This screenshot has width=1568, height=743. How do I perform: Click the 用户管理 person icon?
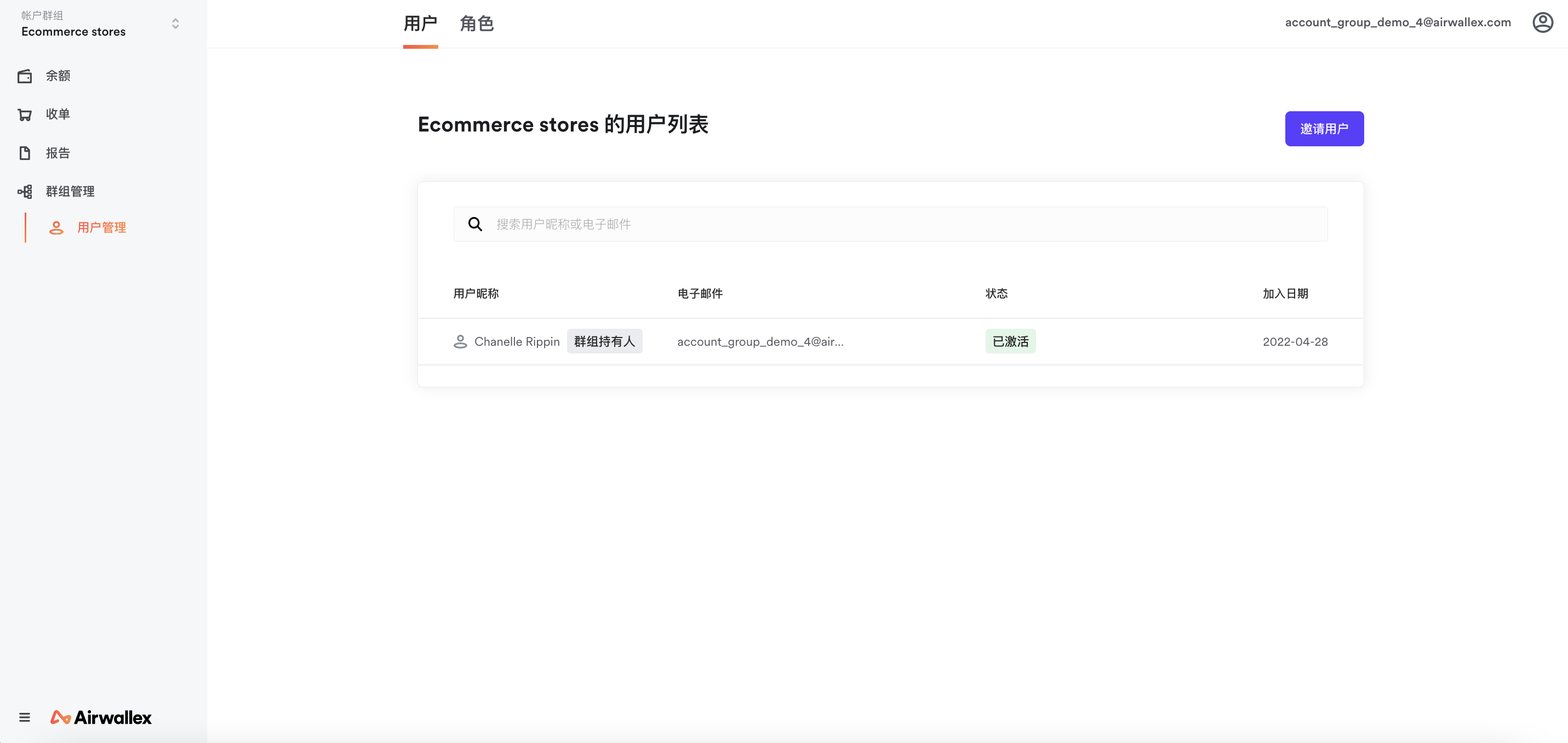56,228
